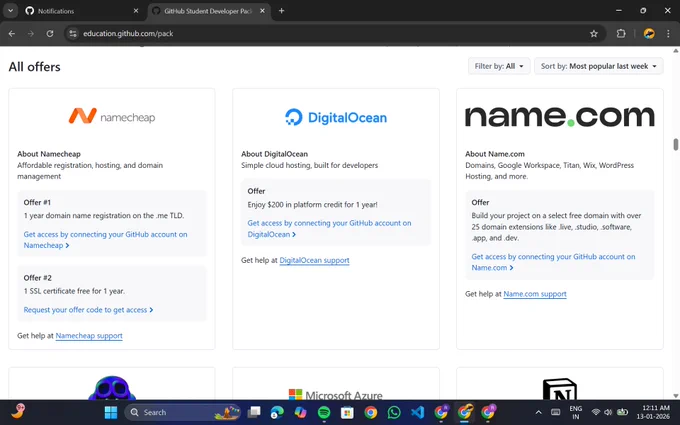
Task: Click the scrollbar up arrow
Action: pos(676,51)
